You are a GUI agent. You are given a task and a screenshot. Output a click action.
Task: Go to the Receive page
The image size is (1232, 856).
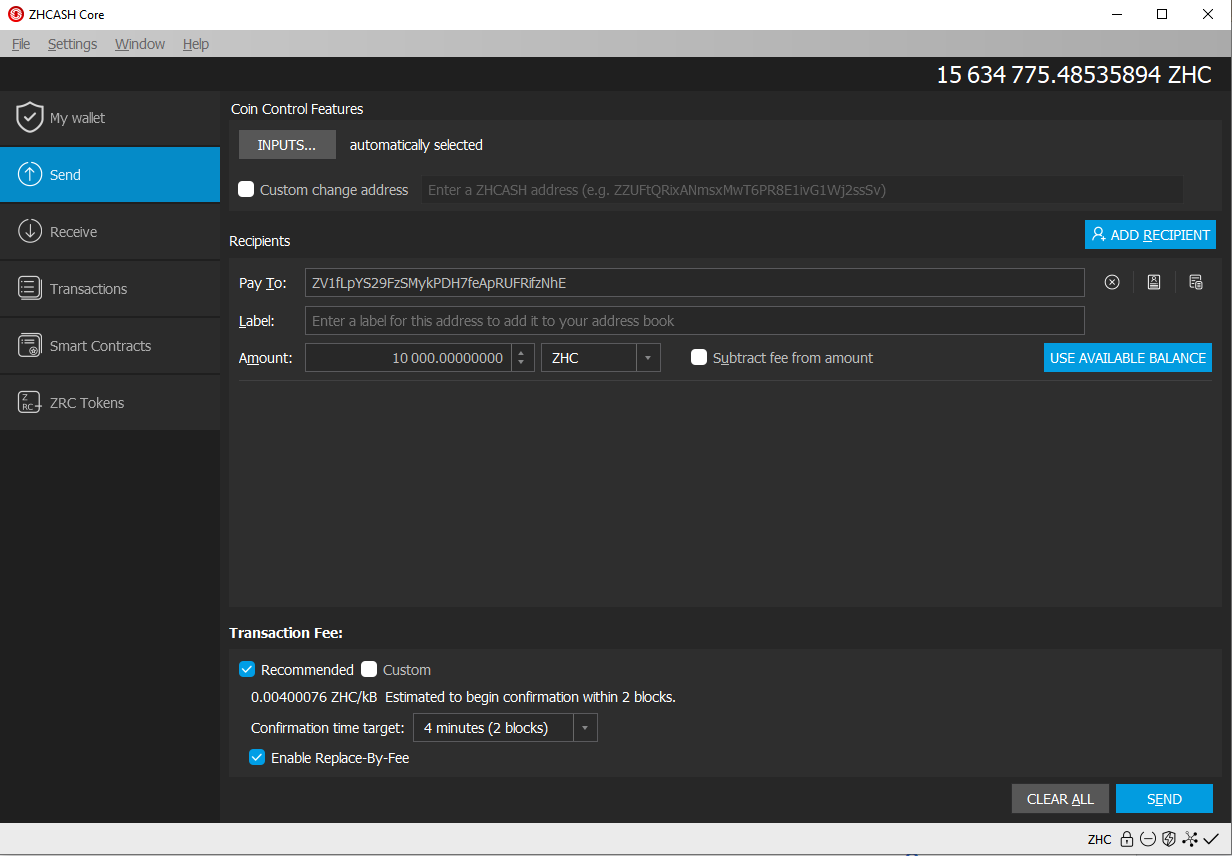coord(110,232)
